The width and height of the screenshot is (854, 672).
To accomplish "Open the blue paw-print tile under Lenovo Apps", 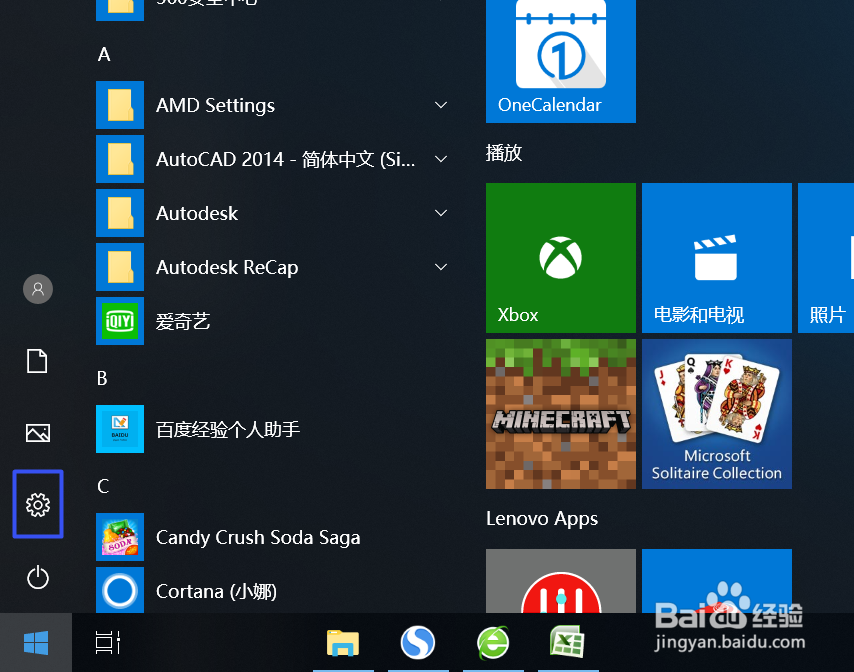I will point(717,581).
